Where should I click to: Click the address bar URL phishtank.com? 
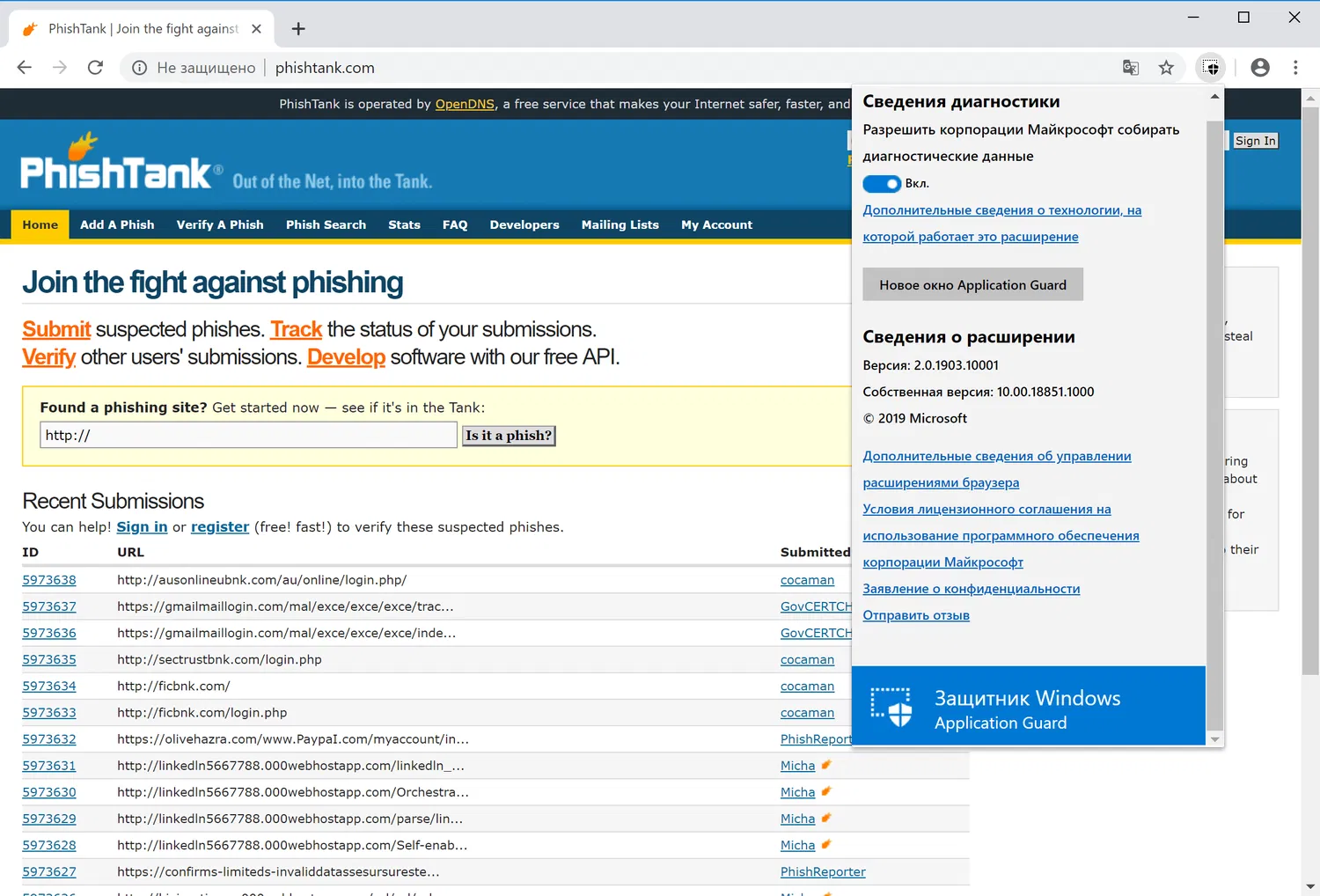pos(325,68)
